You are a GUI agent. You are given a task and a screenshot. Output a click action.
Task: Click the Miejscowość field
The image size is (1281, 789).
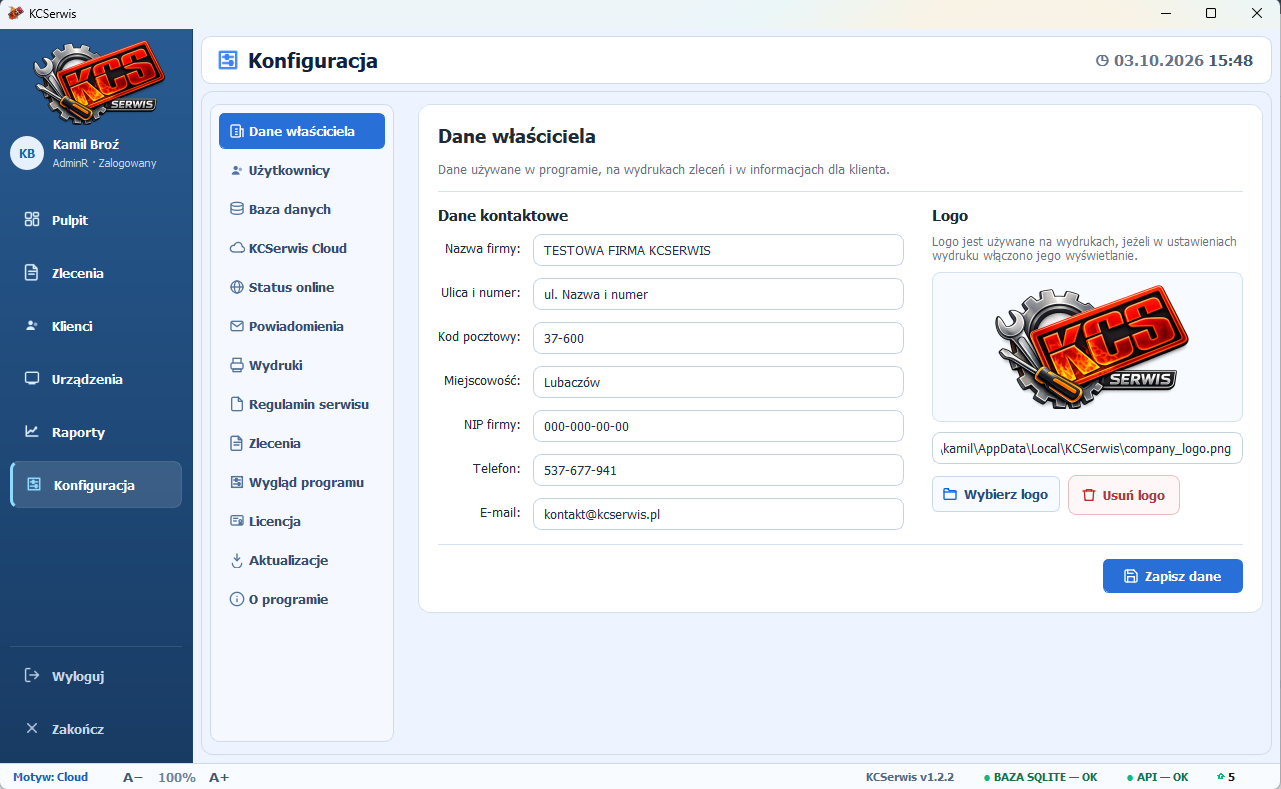pos(718,382)
